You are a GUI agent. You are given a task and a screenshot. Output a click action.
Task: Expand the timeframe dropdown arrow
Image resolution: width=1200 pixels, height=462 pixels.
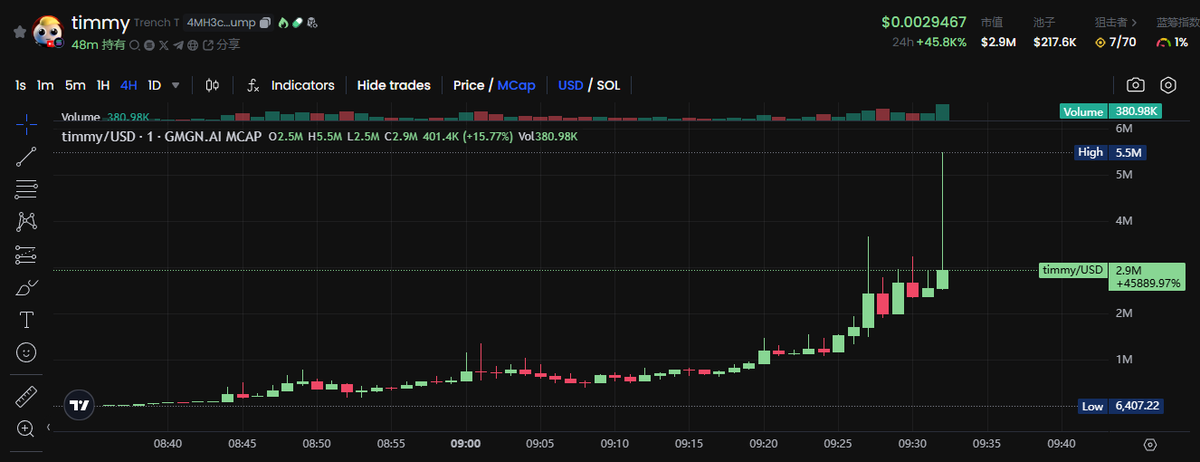(x=176, y=85)
